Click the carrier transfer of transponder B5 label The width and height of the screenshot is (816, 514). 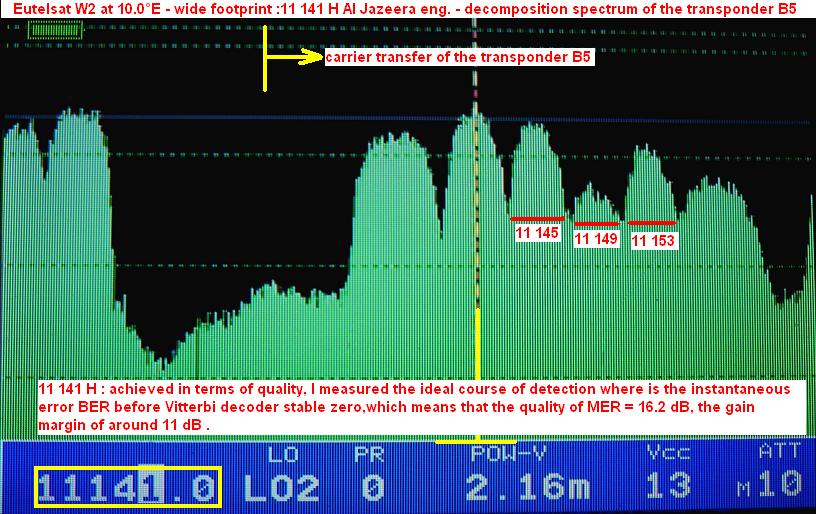click(x=460, y=58)
